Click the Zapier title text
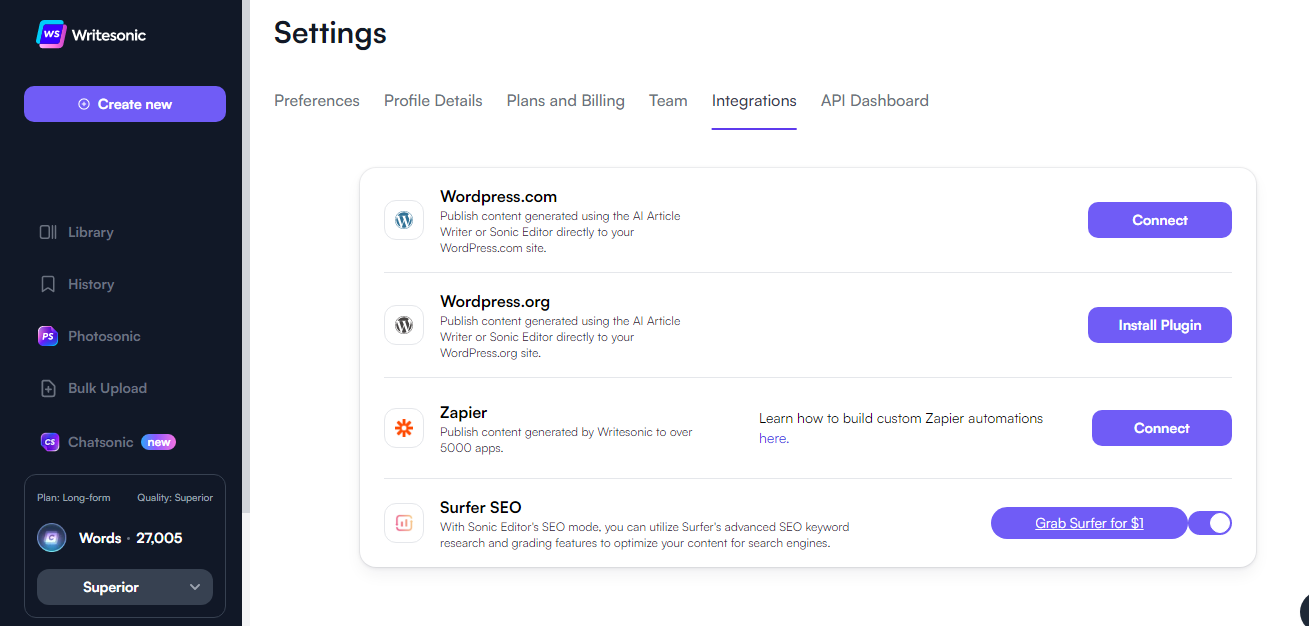The height and width of the screenshot is (626, 1309). [x=463, y=412]
